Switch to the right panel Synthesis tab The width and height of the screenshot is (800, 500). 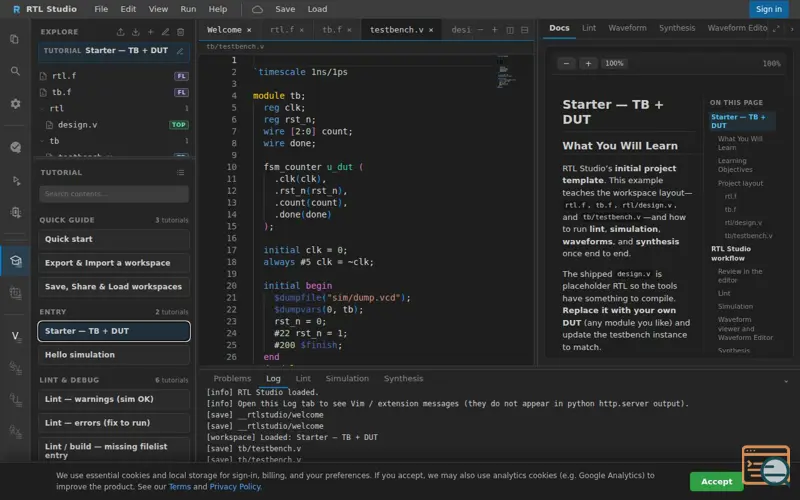click(x=677, y=28)
